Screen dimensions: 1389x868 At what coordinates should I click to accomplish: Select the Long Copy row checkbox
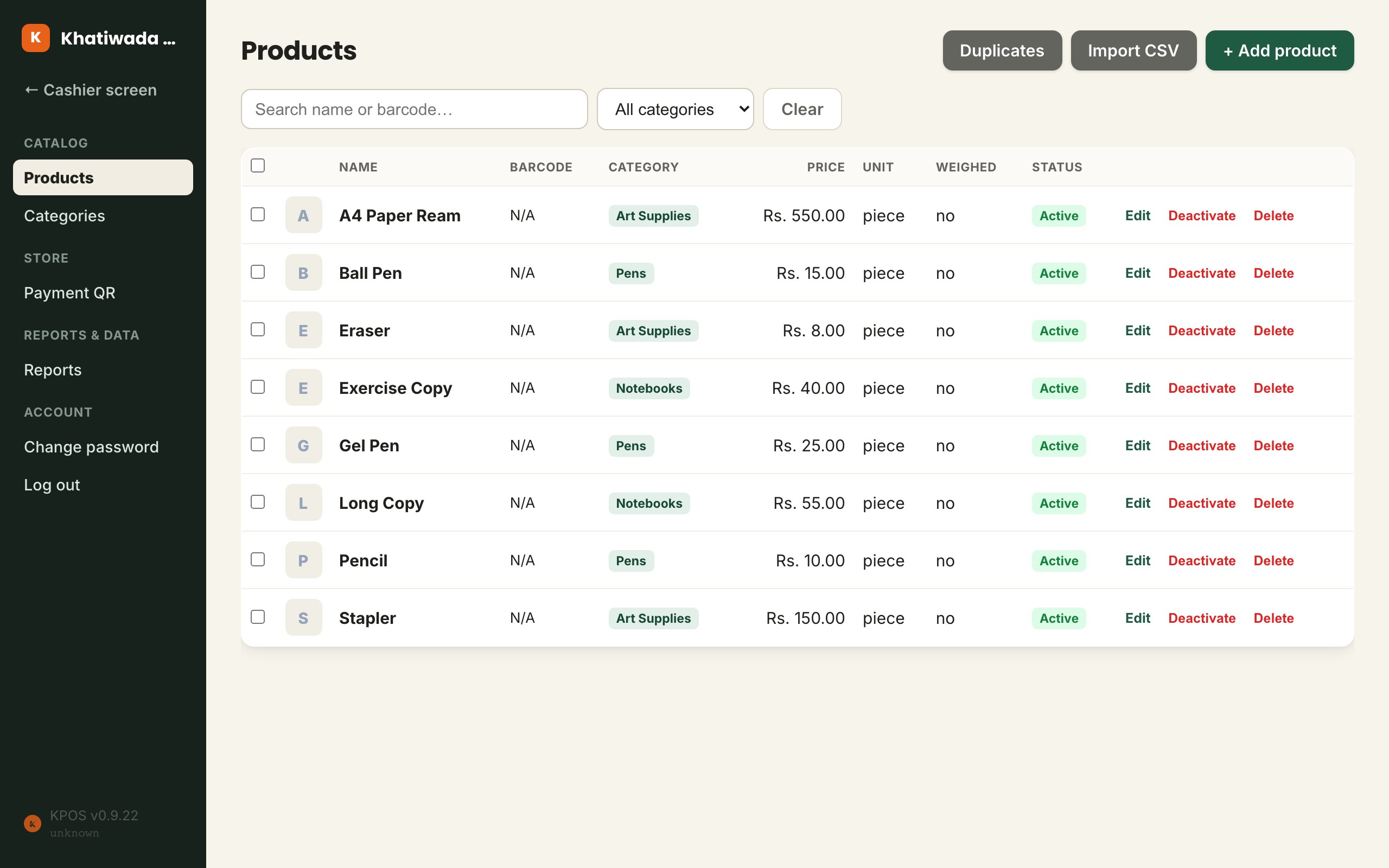[258, 502]
